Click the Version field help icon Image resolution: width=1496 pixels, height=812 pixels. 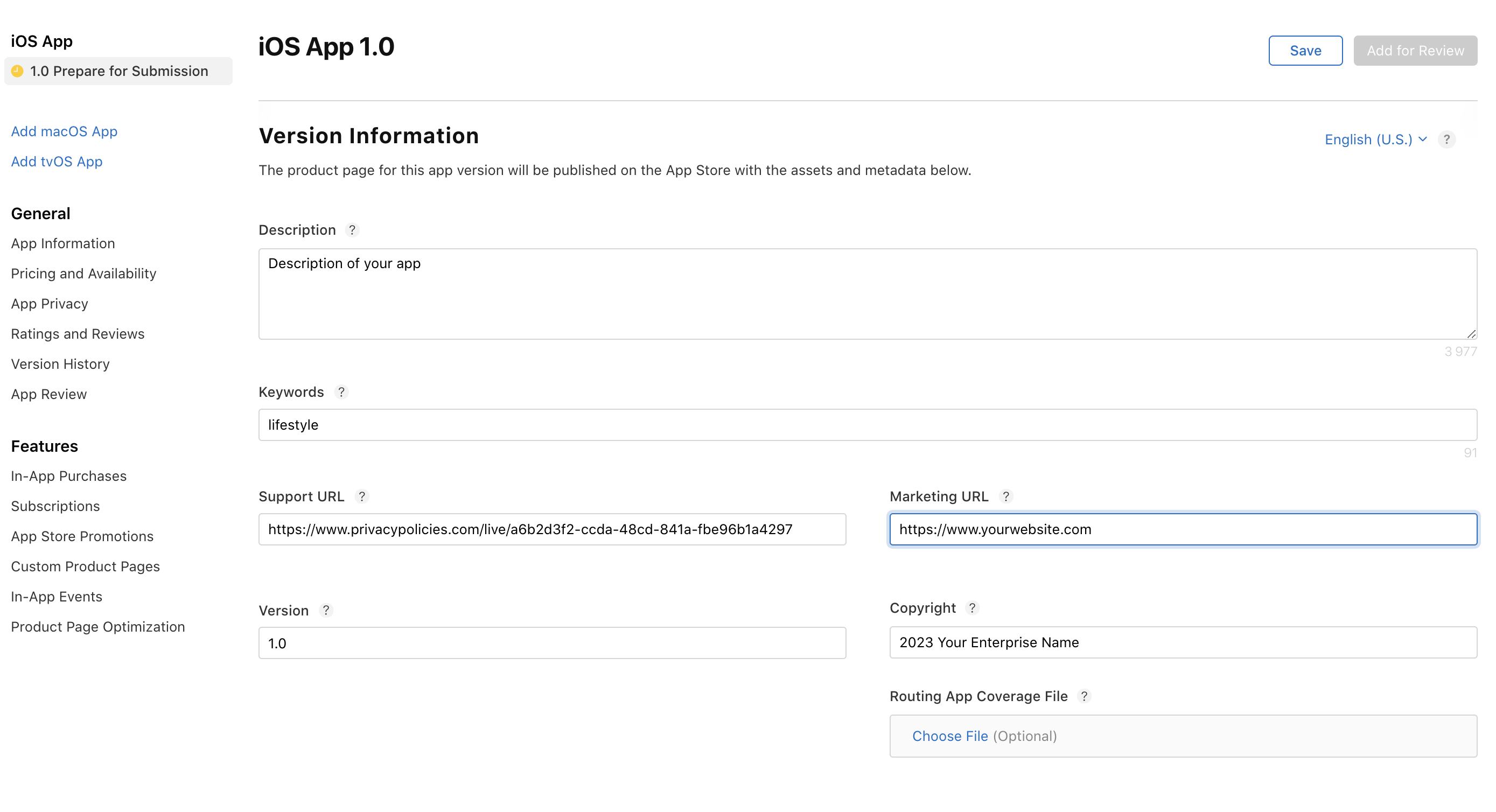tap(326, 611)
